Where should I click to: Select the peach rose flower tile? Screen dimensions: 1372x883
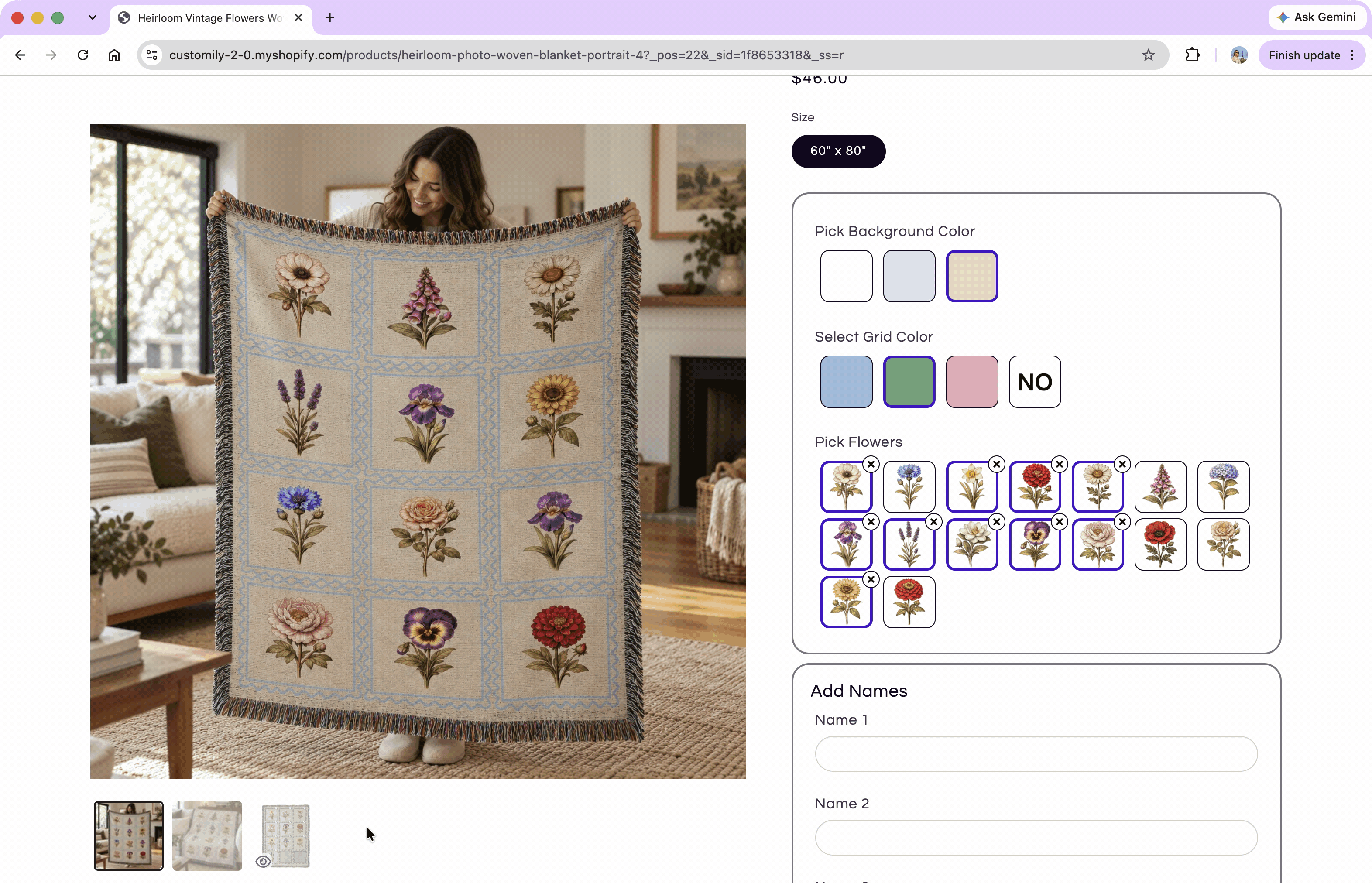pos(1224,545)
